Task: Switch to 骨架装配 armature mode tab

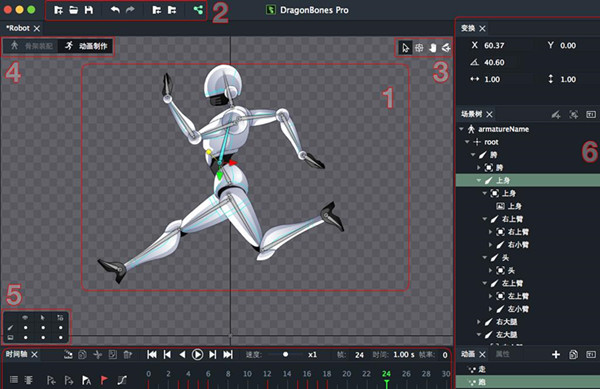Action: 31,46
